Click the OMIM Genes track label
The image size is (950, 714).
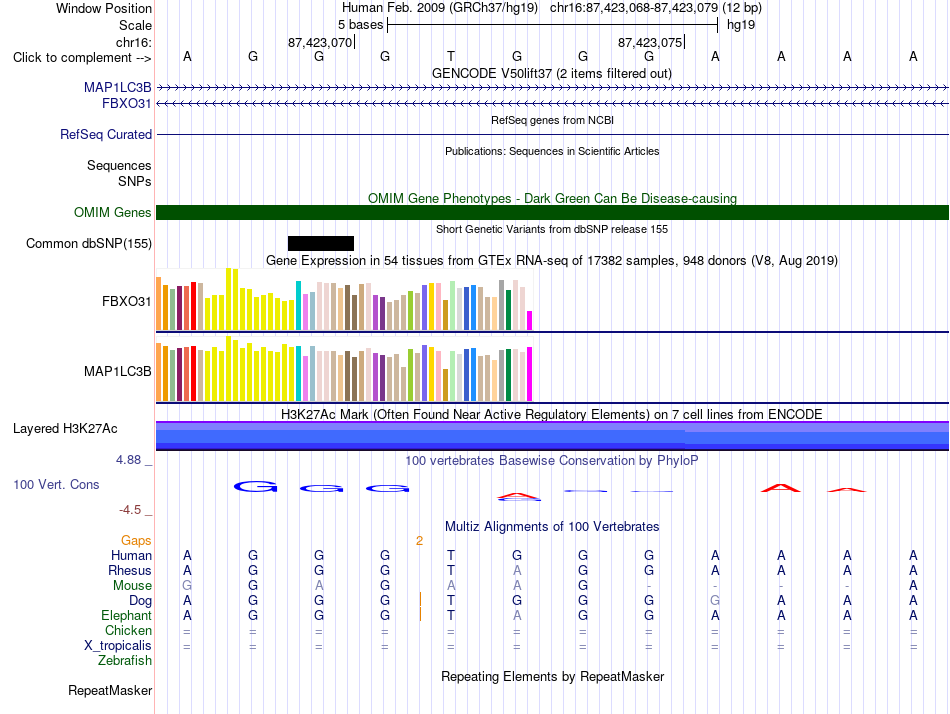[113, 213]
